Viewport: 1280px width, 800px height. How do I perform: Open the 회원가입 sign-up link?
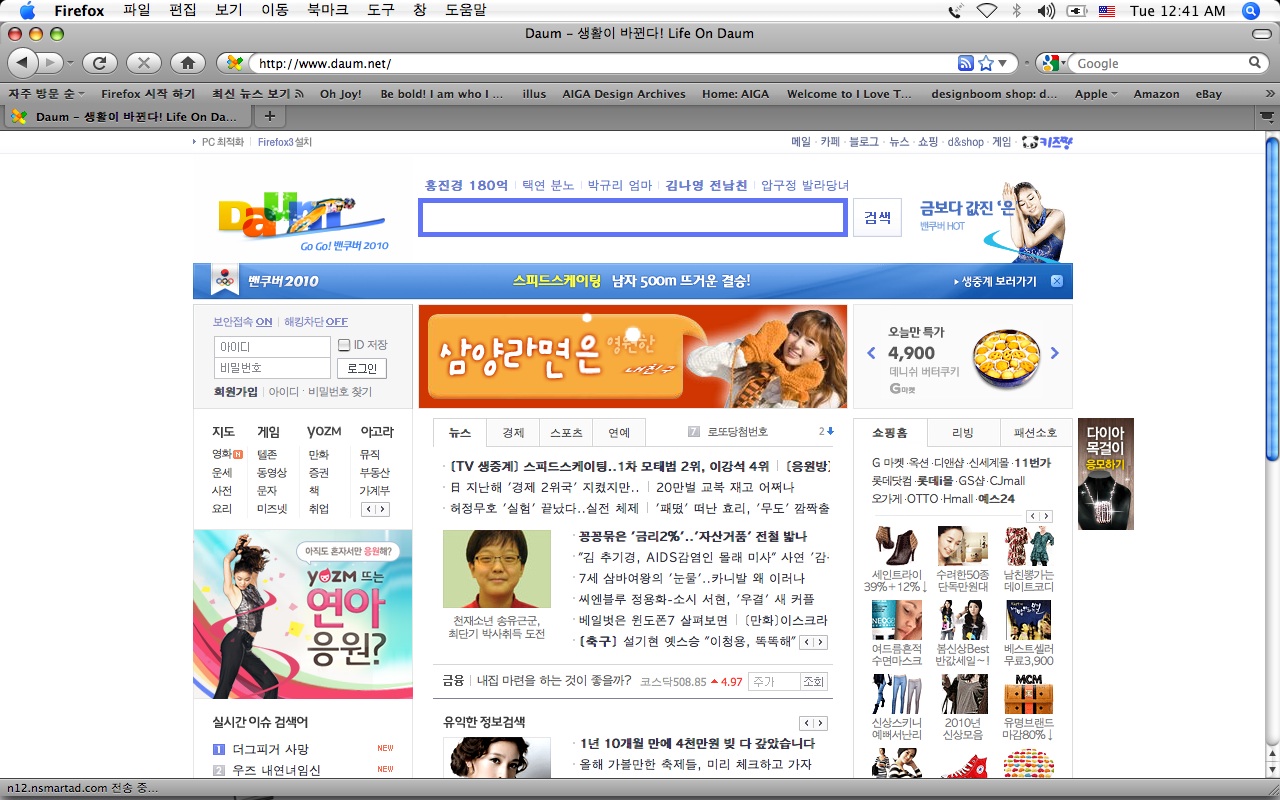[235, 392]
